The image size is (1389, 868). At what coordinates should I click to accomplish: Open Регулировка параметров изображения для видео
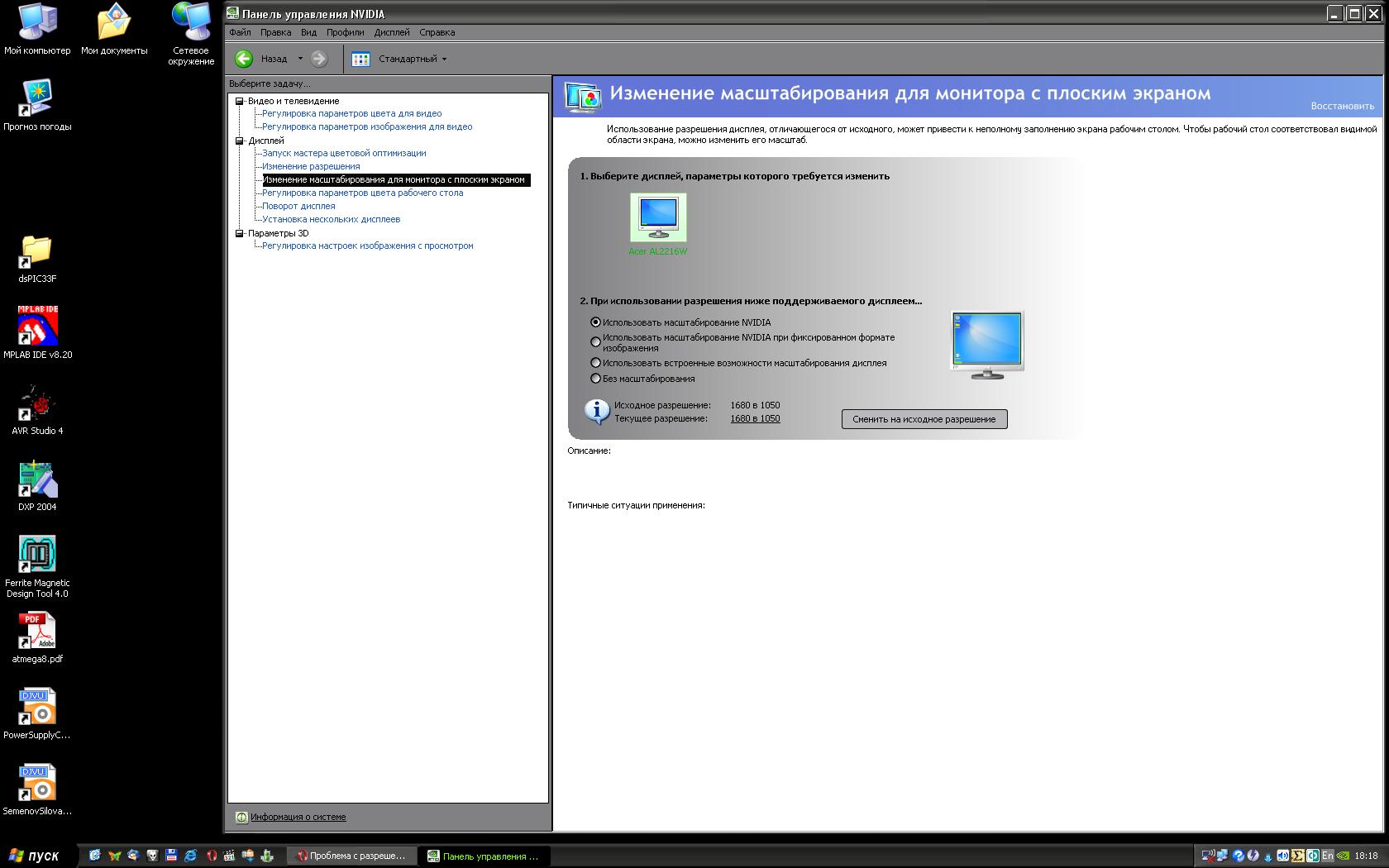click(367, 126)
